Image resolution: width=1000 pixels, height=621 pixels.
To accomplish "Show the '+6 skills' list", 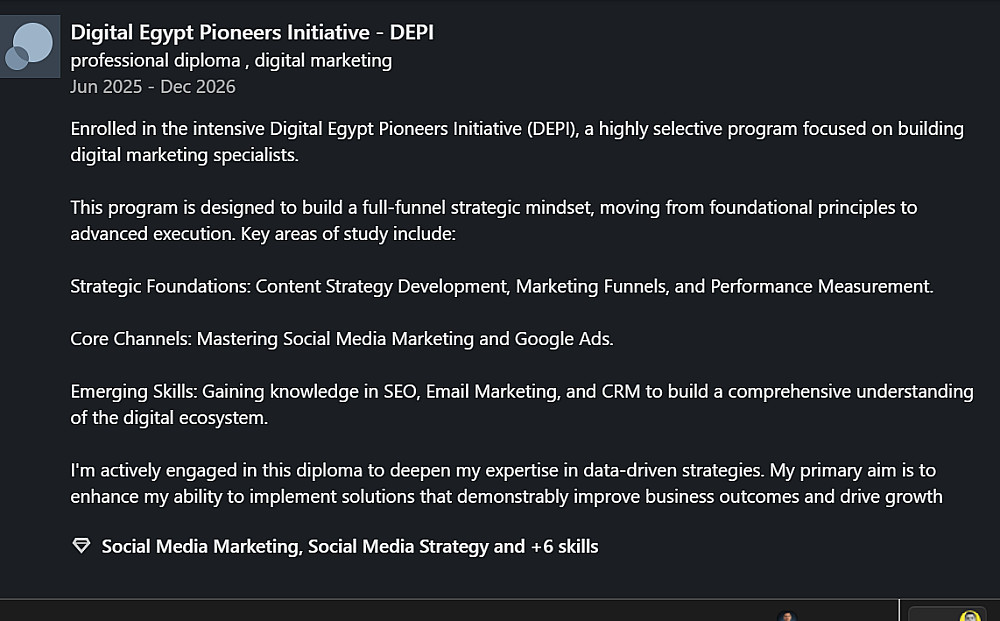I will 564,546.
